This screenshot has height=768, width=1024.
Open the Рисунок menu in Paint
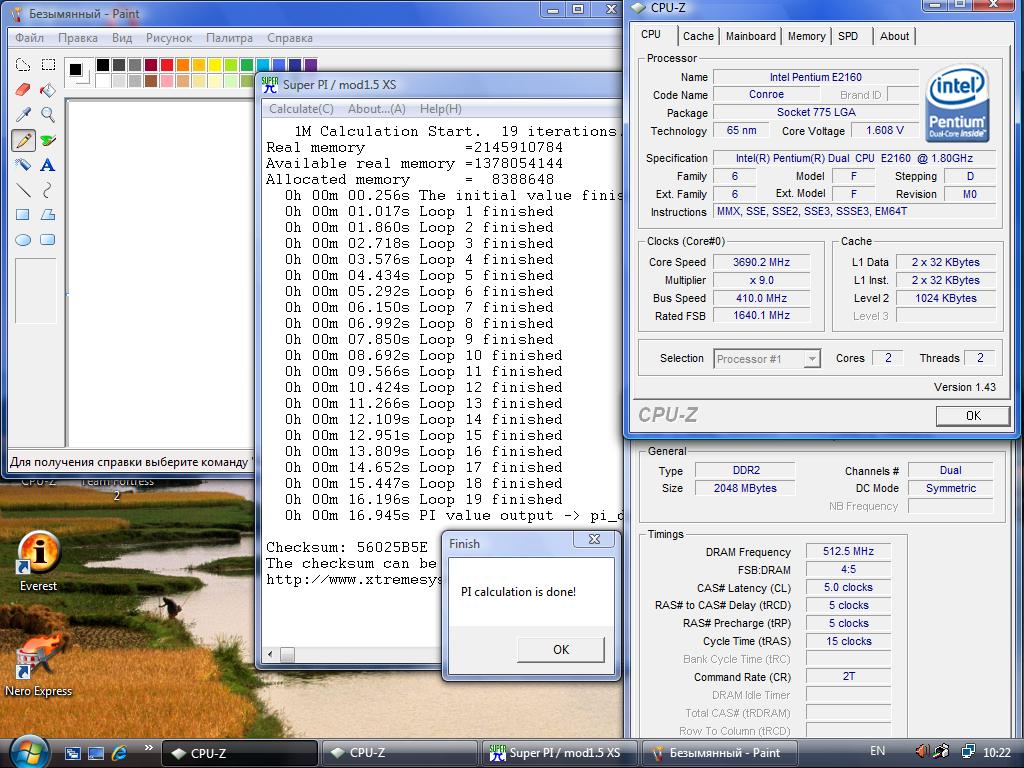point(168,38)
